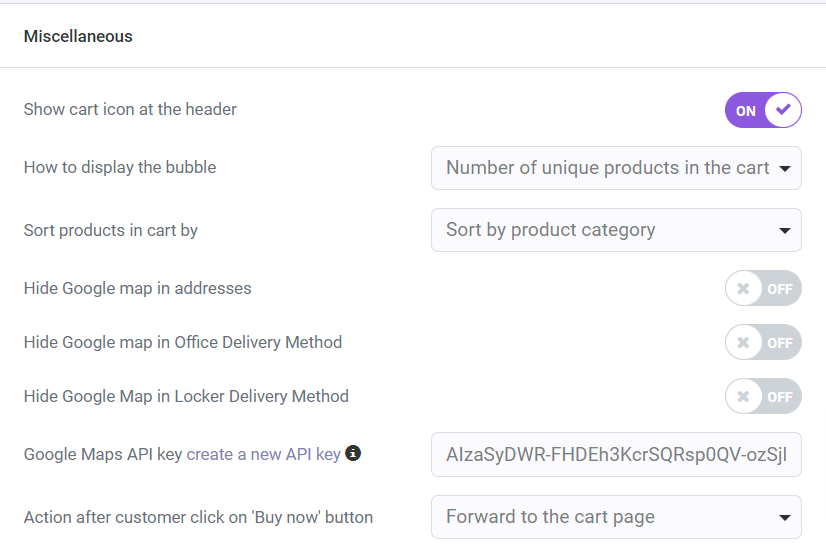Click the 'Sort products in cart by' label
826x548 pixels.
[111, 230]
